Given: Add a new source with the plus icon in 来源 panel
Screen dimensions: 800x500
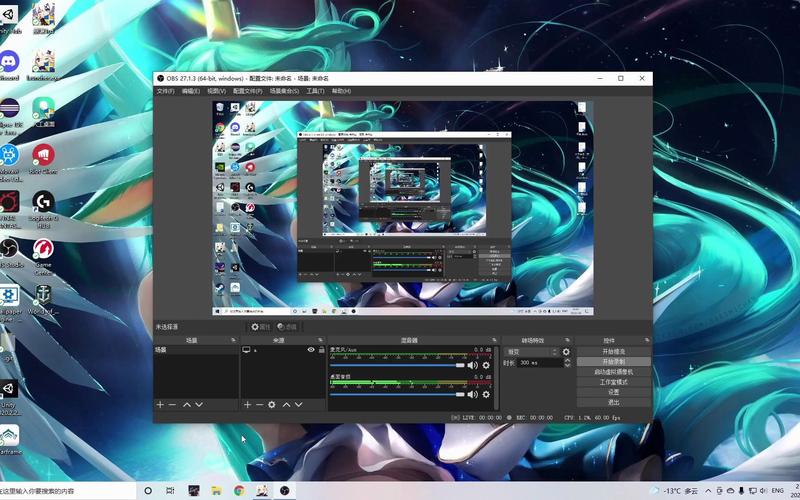Looking at the screenshot, I should click(247, 405).
